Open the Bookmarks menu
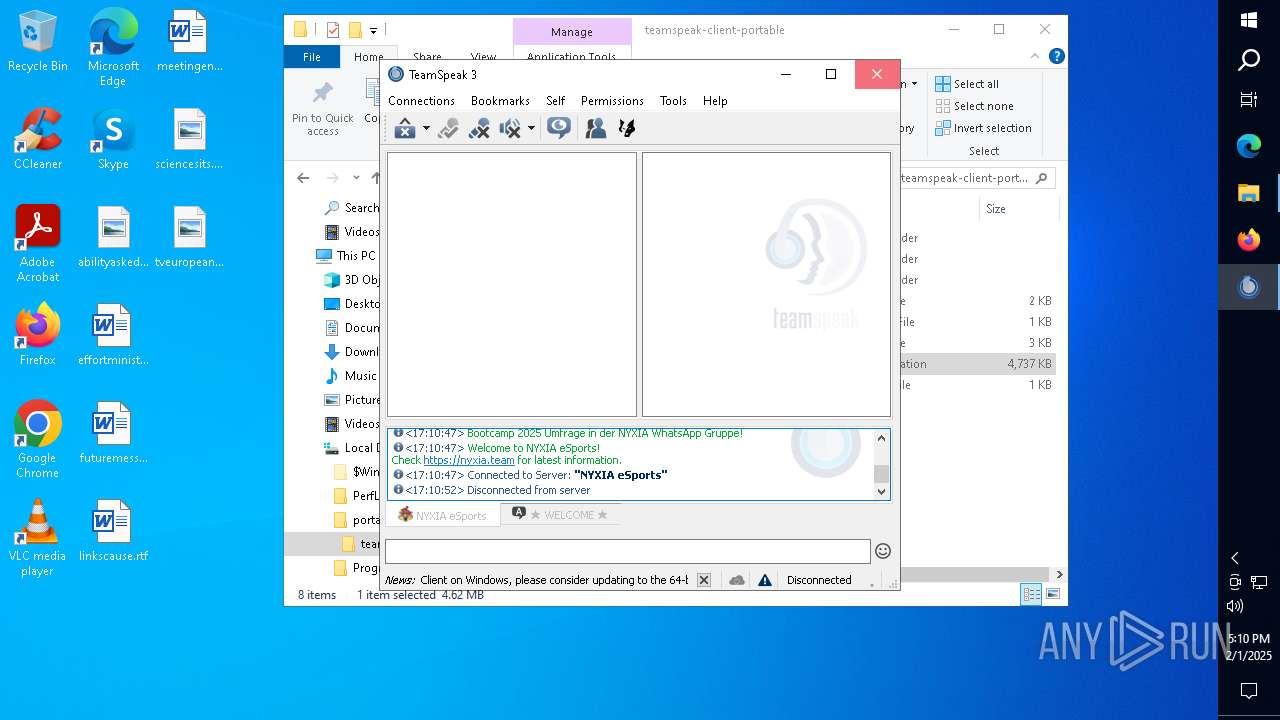The image size is (1280, 720). click(500, 101)
